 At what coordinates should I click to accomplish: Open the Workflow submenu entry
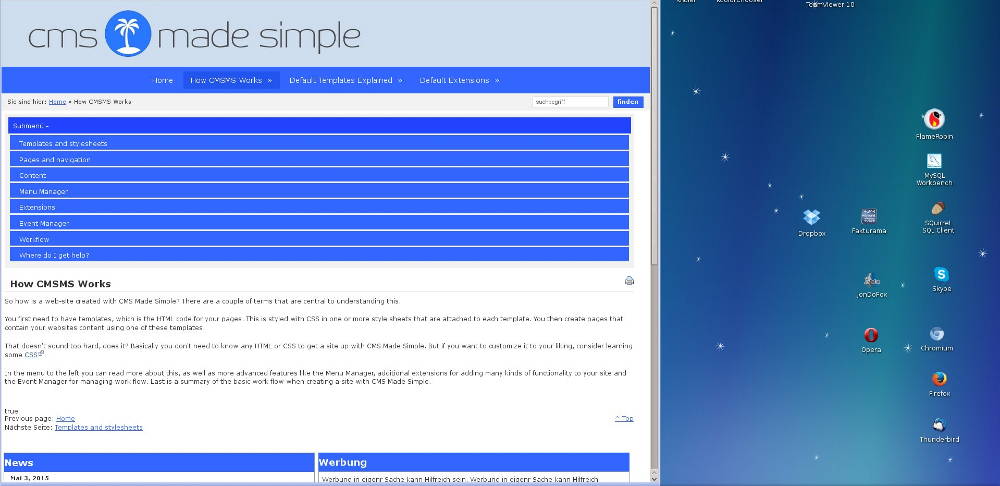pos(320,239)
